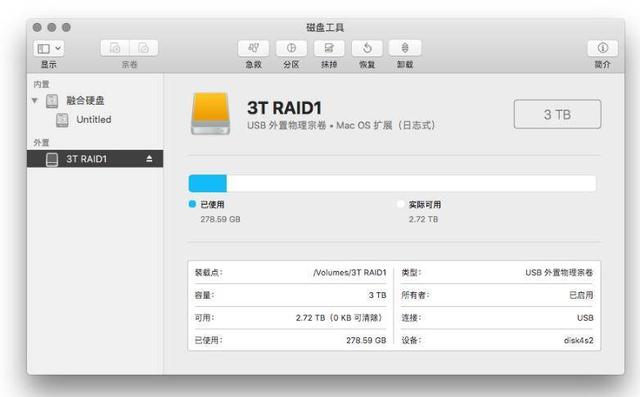Select the 融合硬盘 internal disk
The width and height of the screenshot is (640, 397).
click(x=85, y=100)
